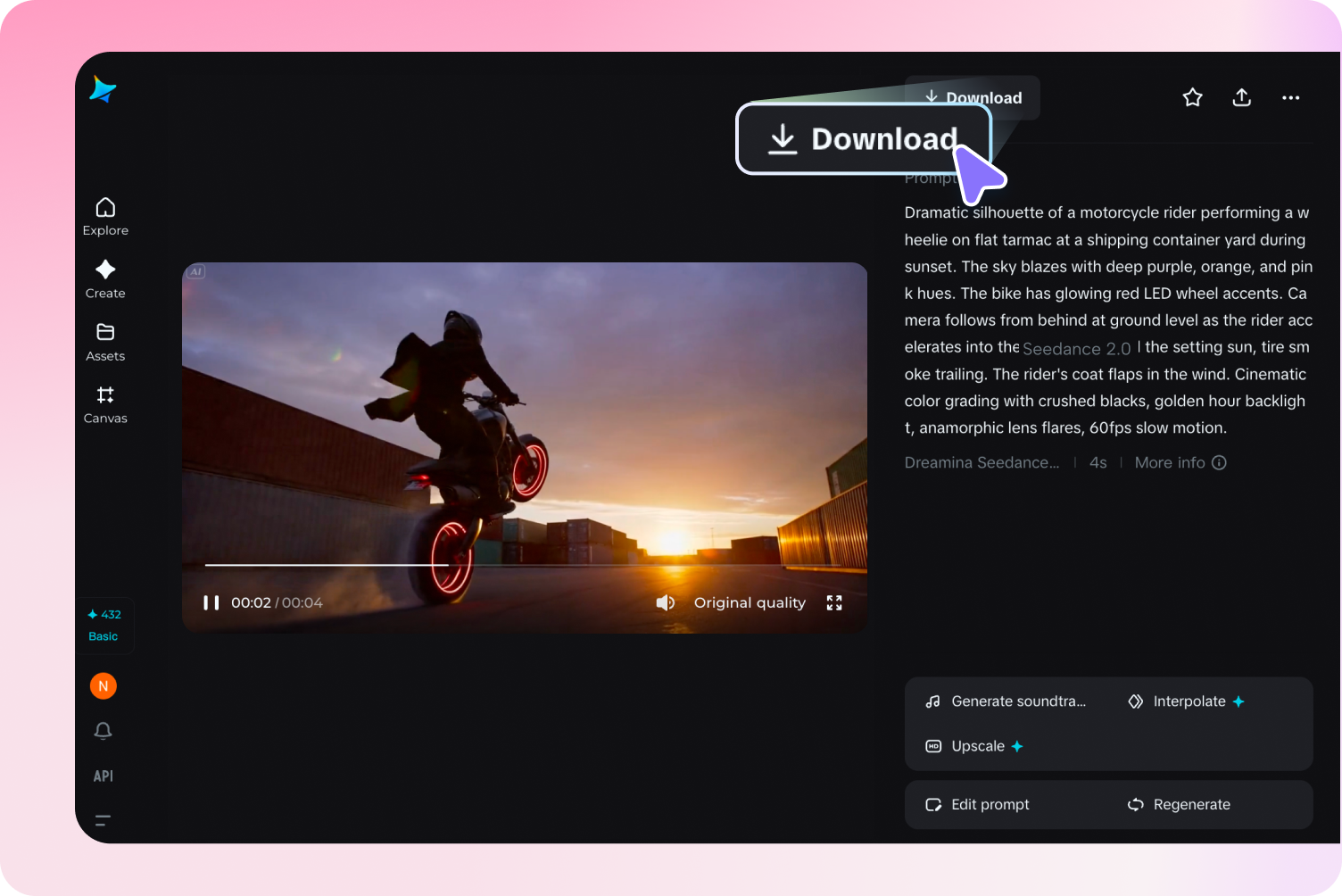Open the Assets library

click(x=105, y=342)
